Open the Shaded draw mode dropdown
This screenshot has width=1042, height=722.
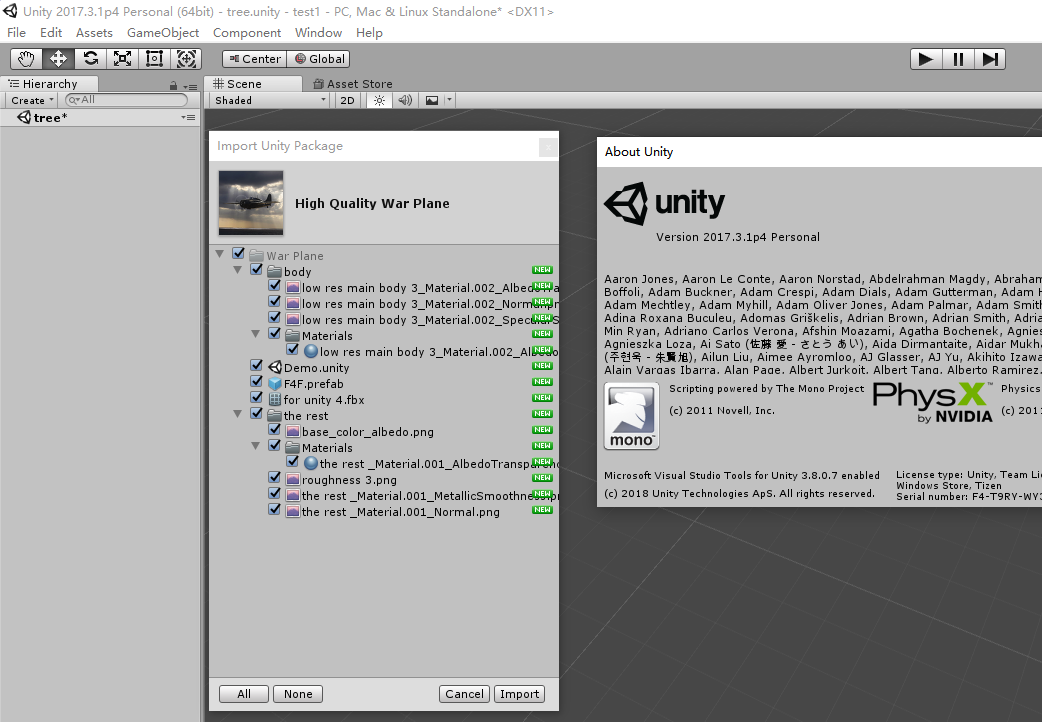(270, 100)
